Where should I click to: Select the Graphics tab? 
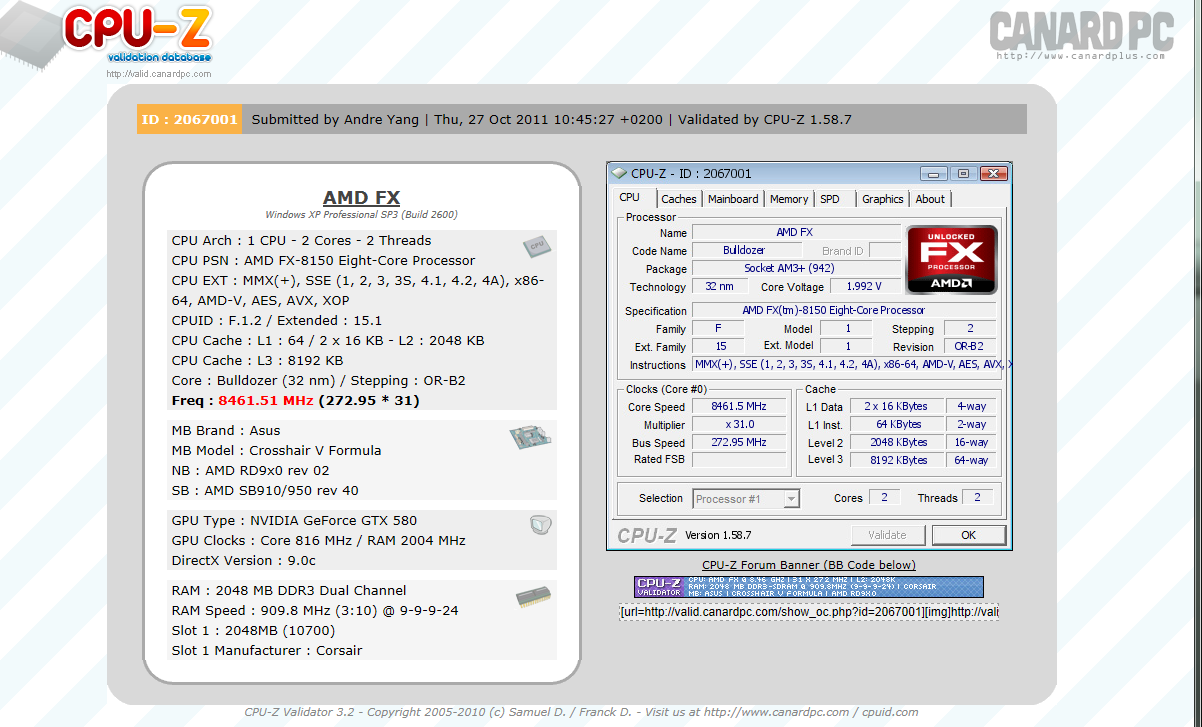pos(883,199)
